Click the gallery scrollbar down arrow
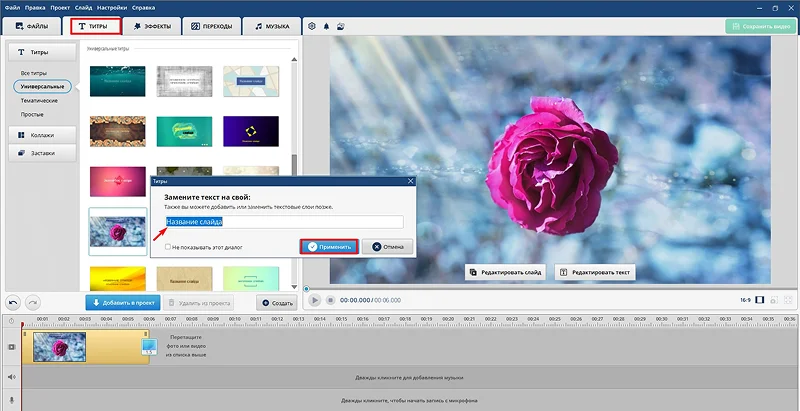This screenshot has height=411, width=800. coord(294,287)
